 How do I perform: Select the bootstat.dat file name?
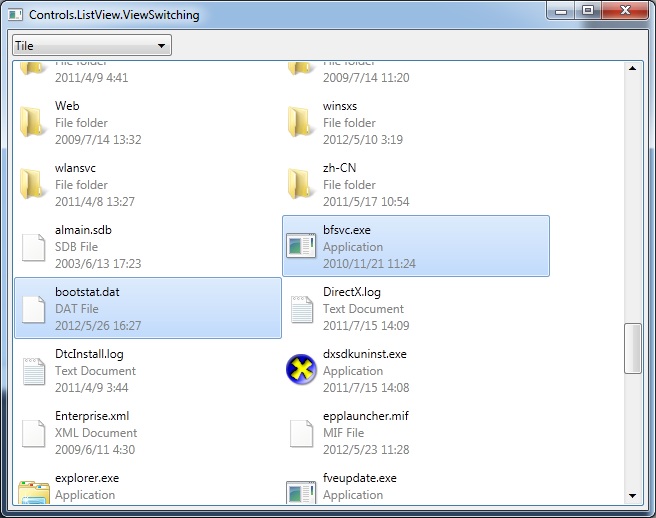click(88, 292)
